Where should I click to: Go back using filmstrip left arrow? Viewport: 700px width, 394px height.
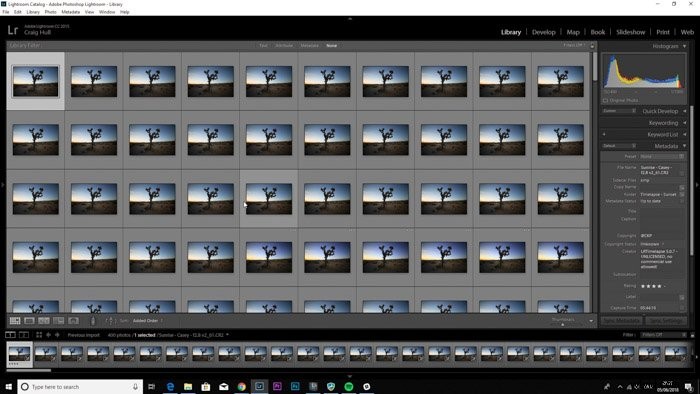click(x=48, y=335)
